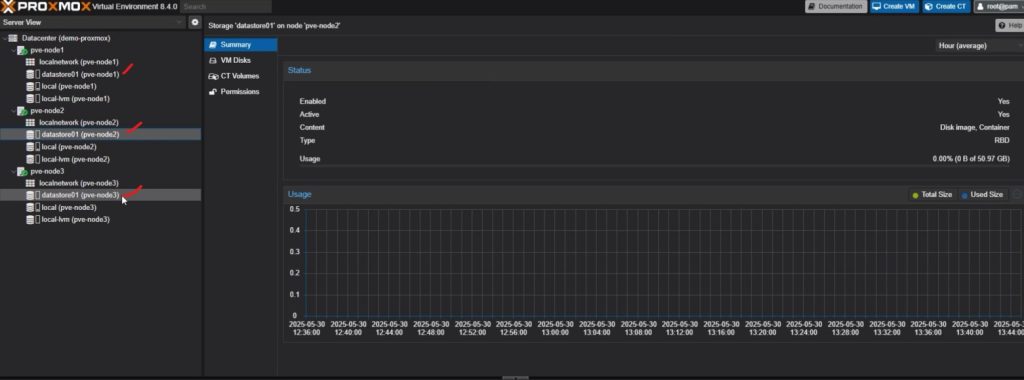The width and height of the screenshot is (1024, 380).
Task: Click the local (pve-node2) storage icon
Action: pos(30,147)
